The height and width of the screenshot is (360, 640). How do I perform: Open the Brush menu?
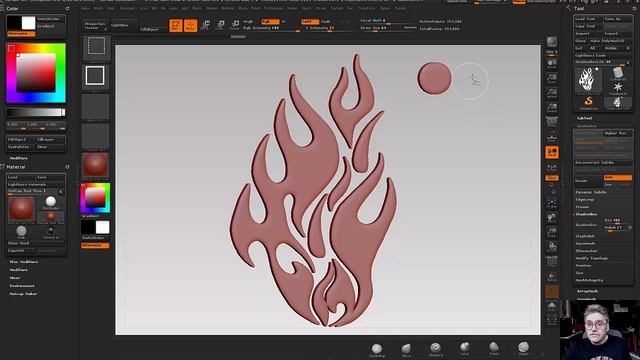(x=98, y=8)
